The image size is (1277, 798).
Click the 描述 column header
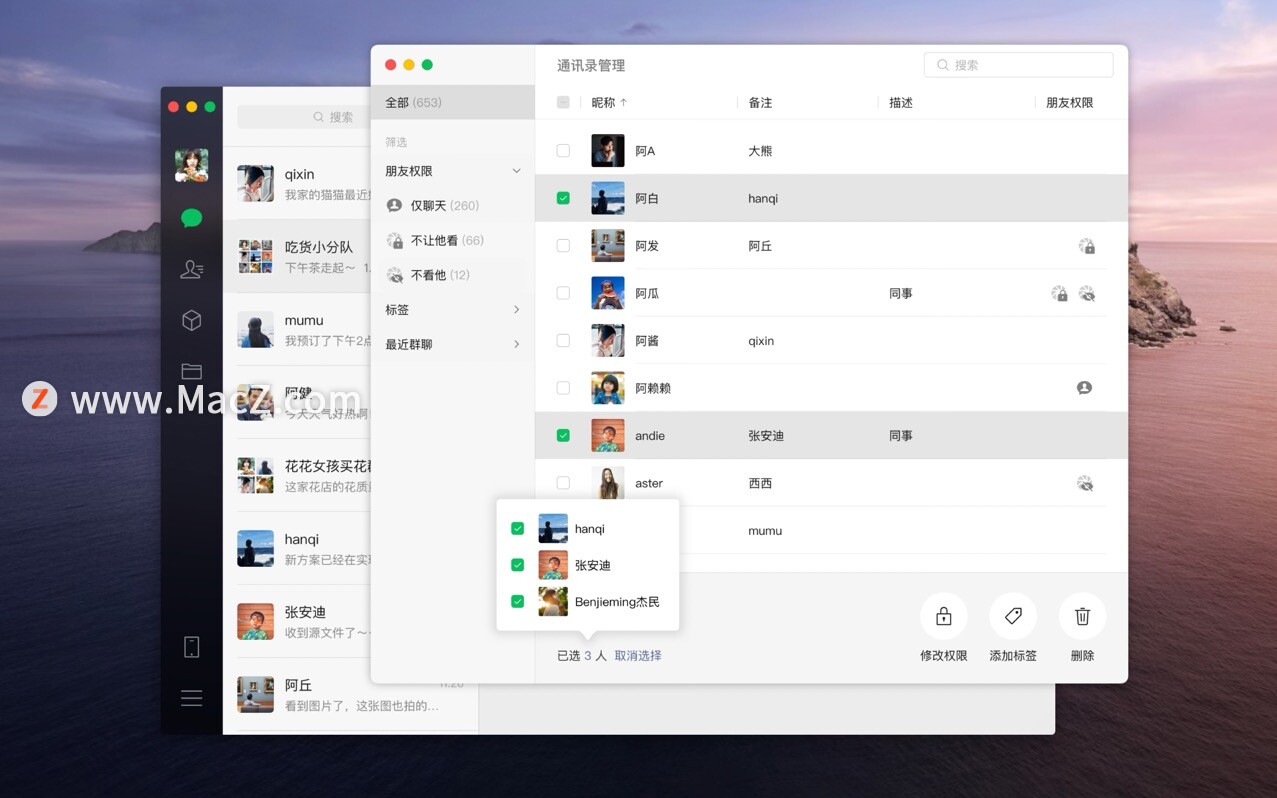tap(901, 102)
